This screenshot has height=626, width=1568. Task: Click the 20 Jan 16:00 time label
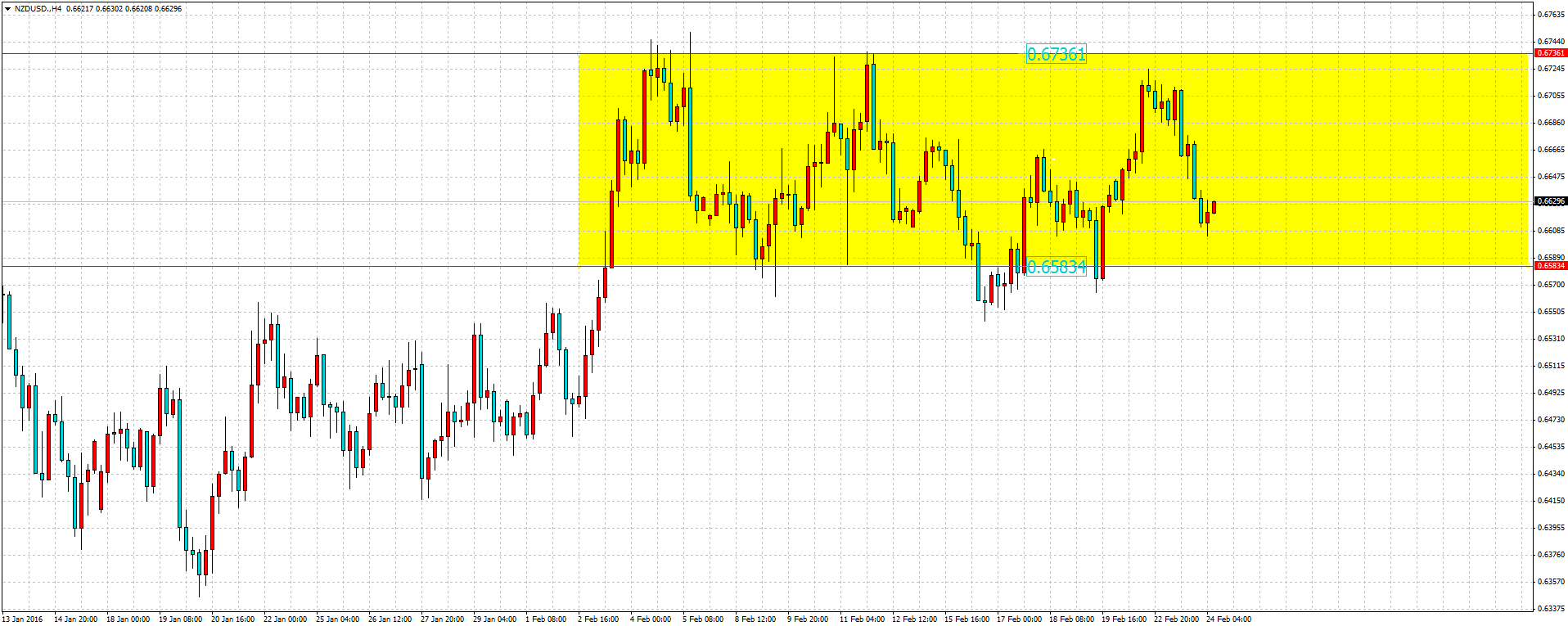click(232, 619)
